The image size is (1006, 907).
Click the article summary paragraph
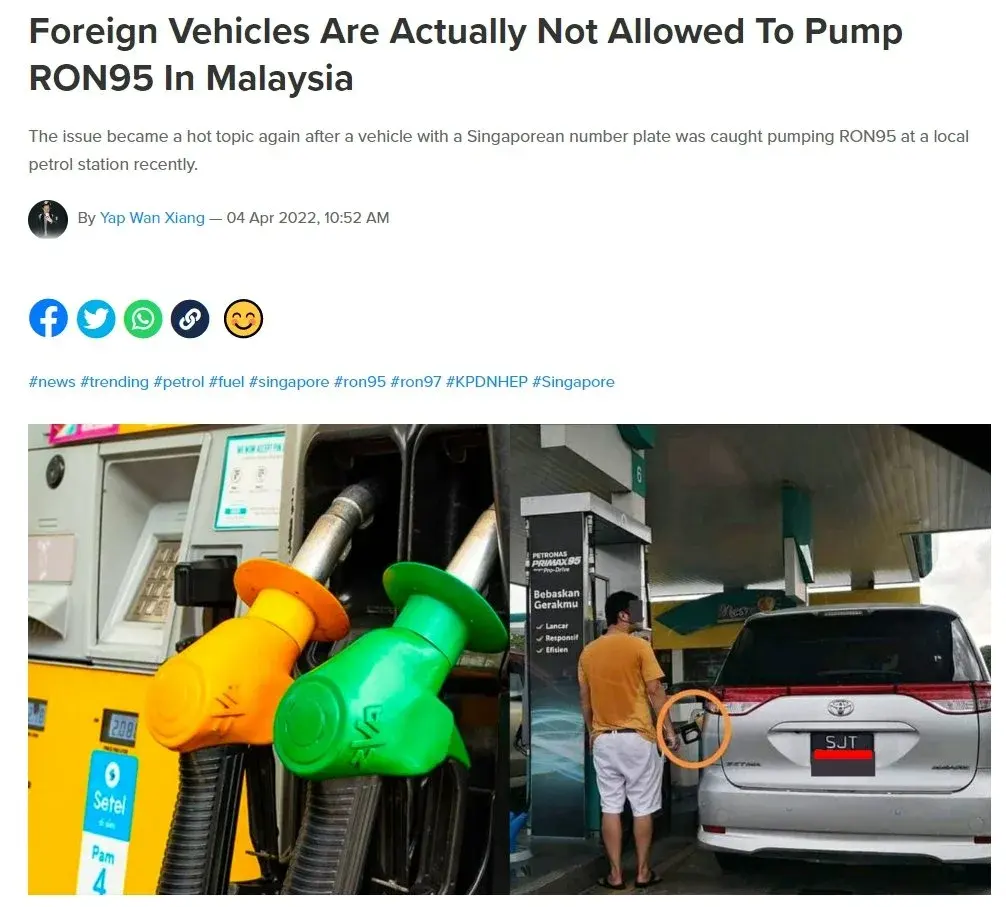click(x=499, y=150)
